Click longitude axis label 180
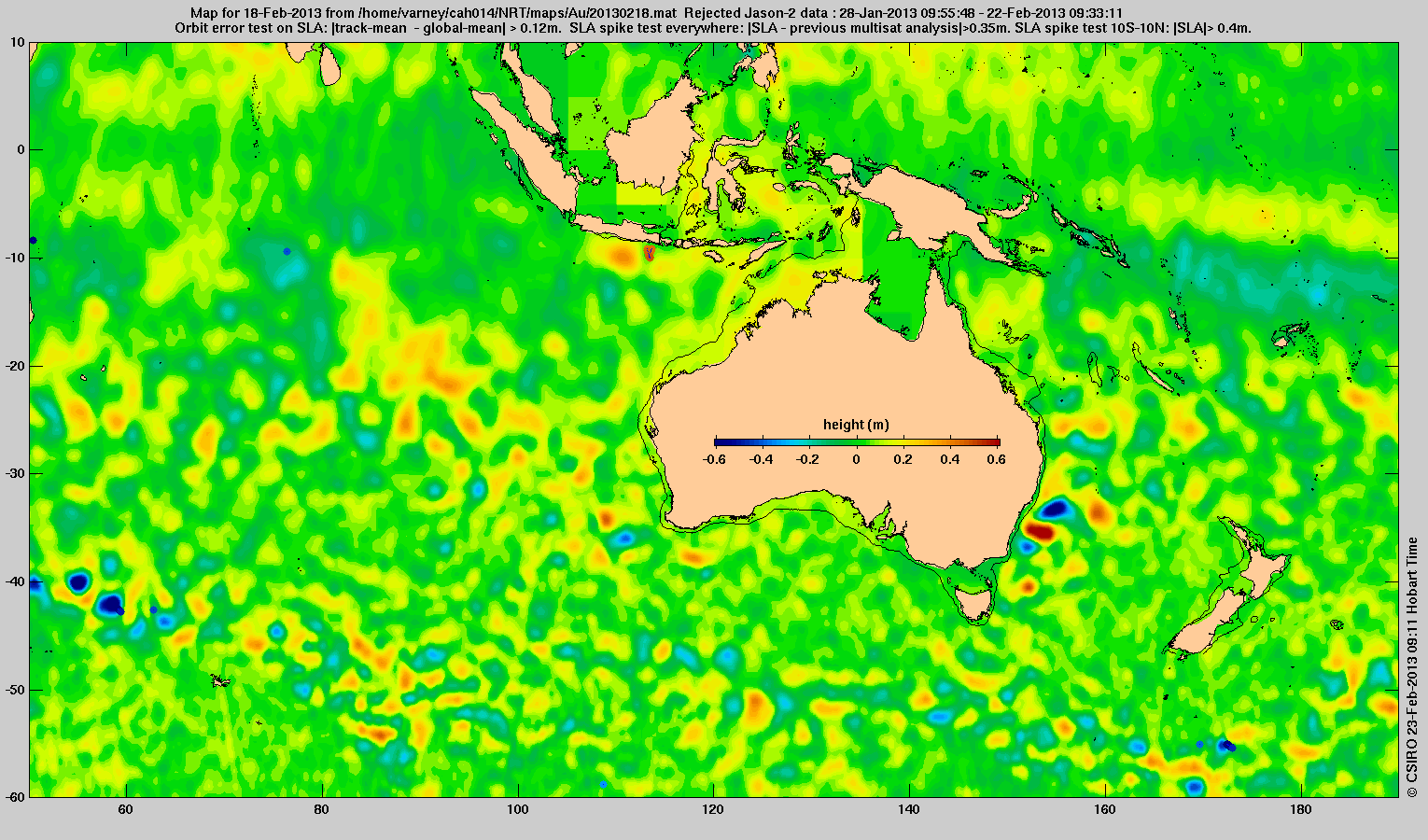 (1301, 809)
